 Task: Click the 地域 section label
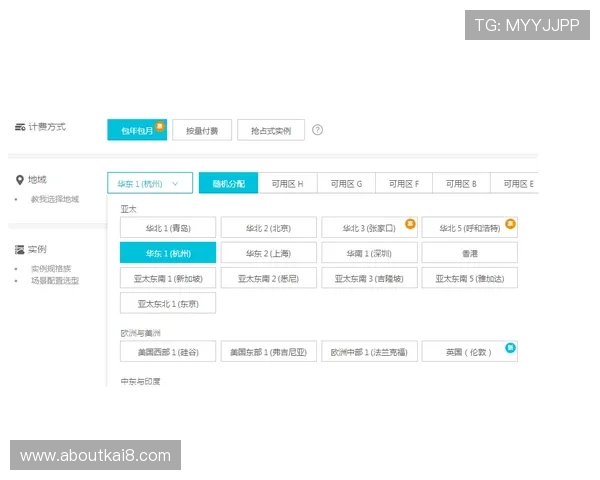[37, 180]
